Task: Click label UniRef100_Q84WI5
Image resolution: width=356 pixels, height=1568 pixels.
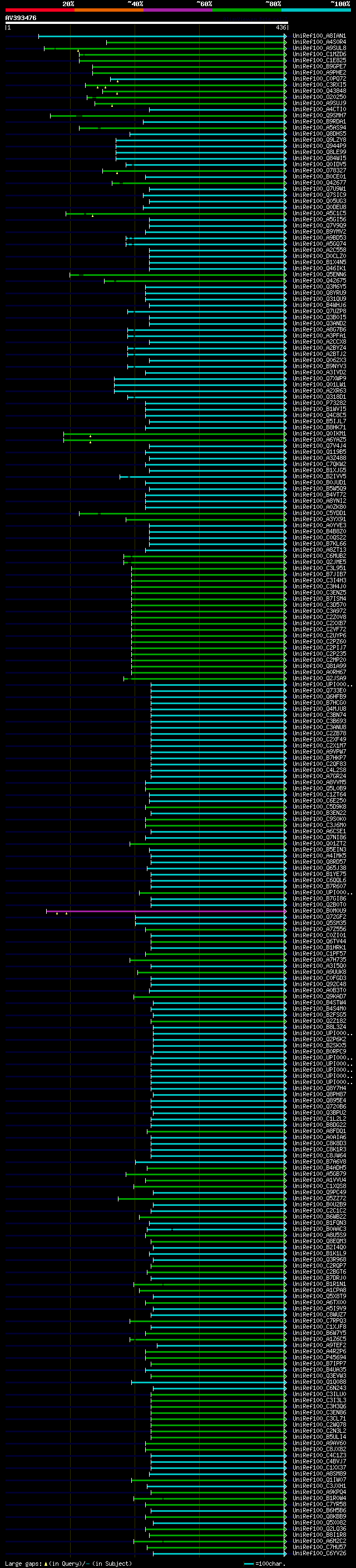Action: (x=319, y=159)
